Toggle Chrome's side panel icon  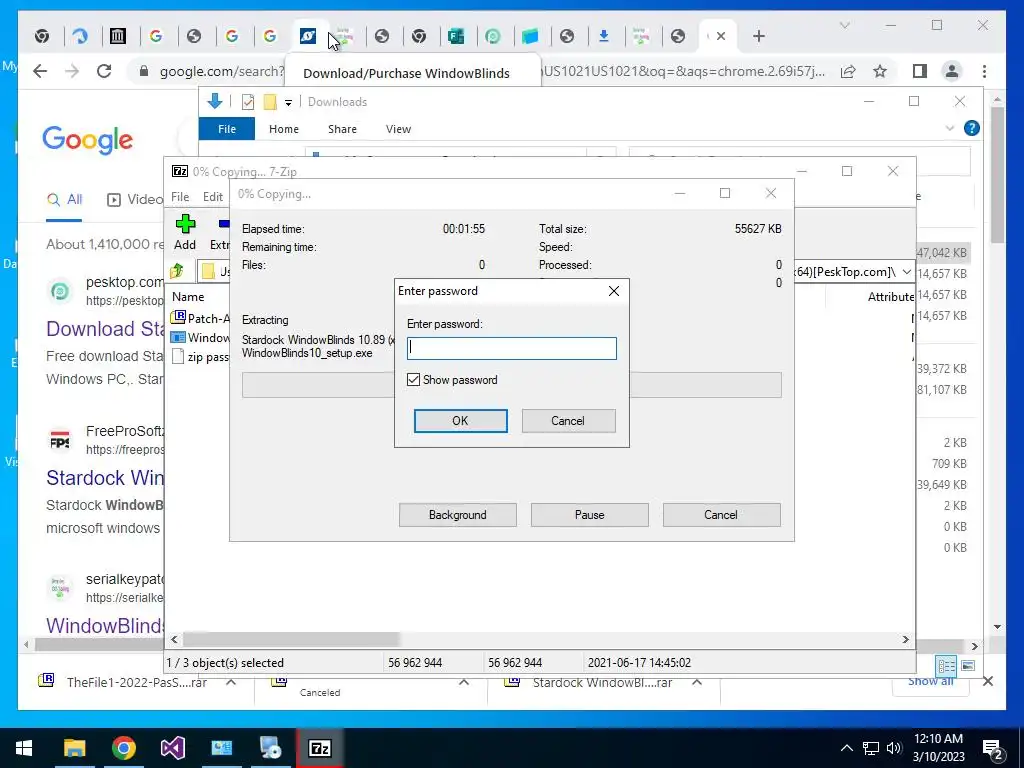920,71
